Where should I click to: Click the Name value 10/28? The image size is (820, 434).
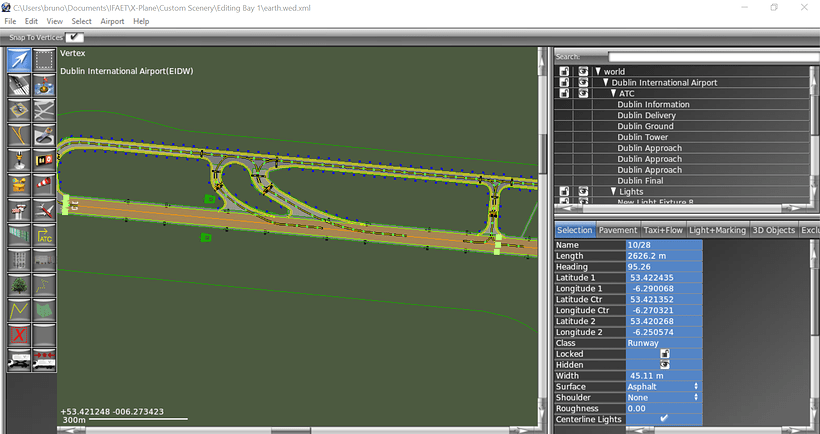pos(664,245)
